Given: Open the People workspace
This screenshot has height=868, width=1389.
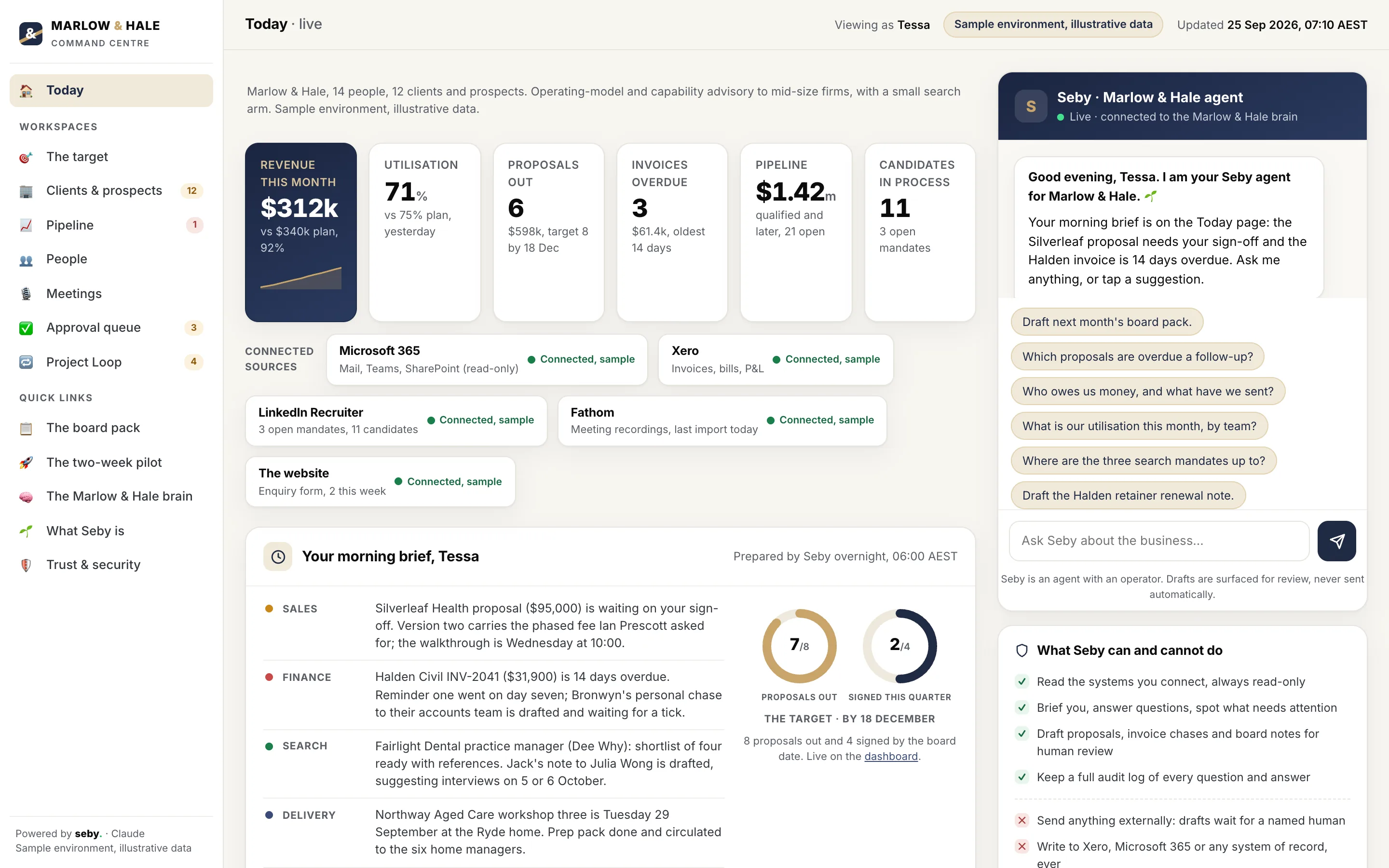Looking at the screenshot, I should [111, 259].
